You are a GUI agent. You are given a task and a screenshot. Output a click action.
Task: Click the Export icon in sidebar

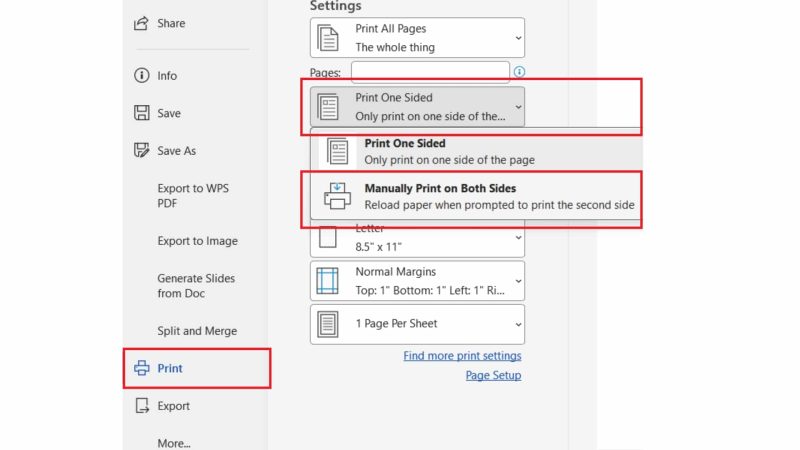click(141, 406)
